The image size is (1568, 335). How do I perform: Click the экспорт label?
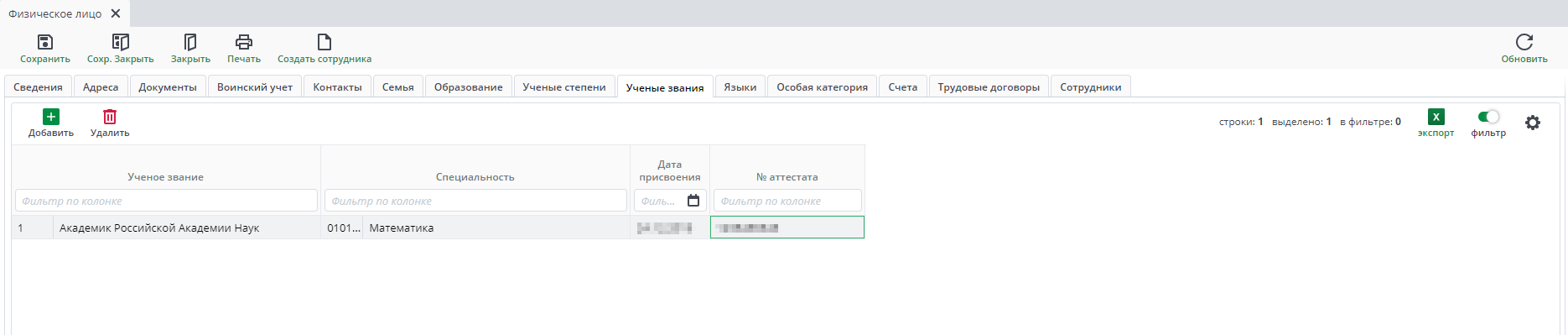[1436, 133]
